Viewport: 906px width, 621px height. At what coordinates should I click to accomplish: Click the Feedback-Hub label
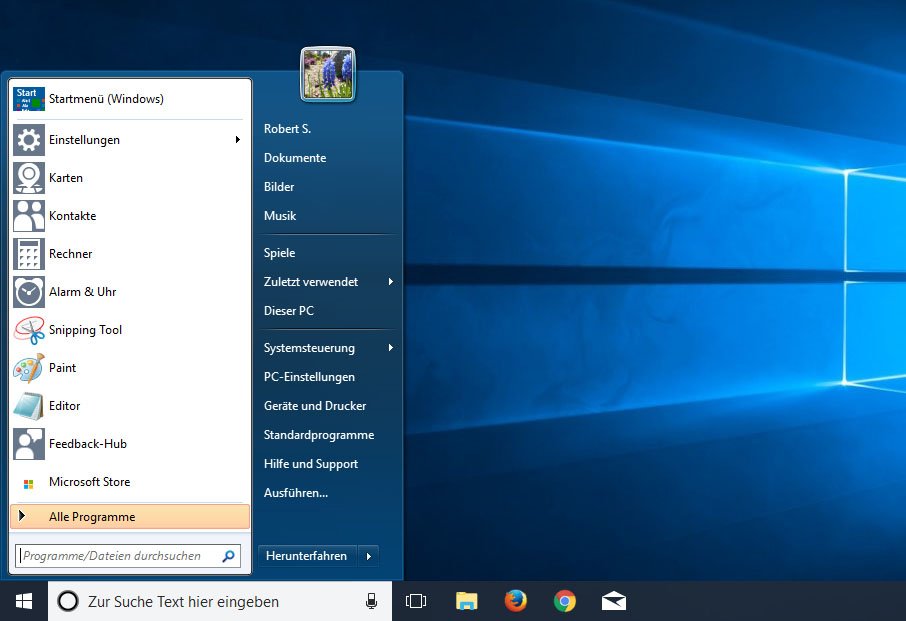click(88, 444)
